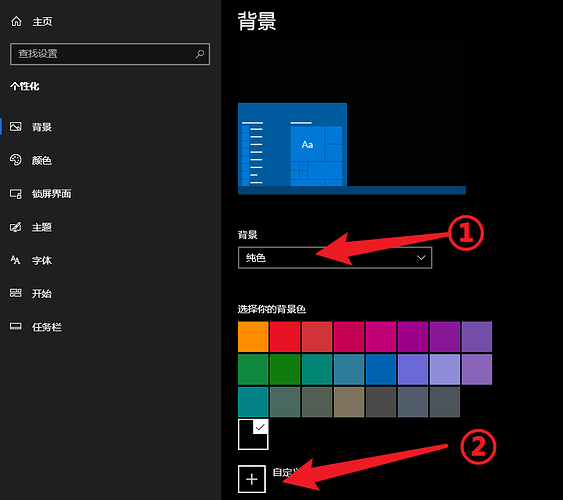The width and height of the screenshot is (563, 500).
Task: Pick the teal swatch in third row
Action: pos(253,402)
